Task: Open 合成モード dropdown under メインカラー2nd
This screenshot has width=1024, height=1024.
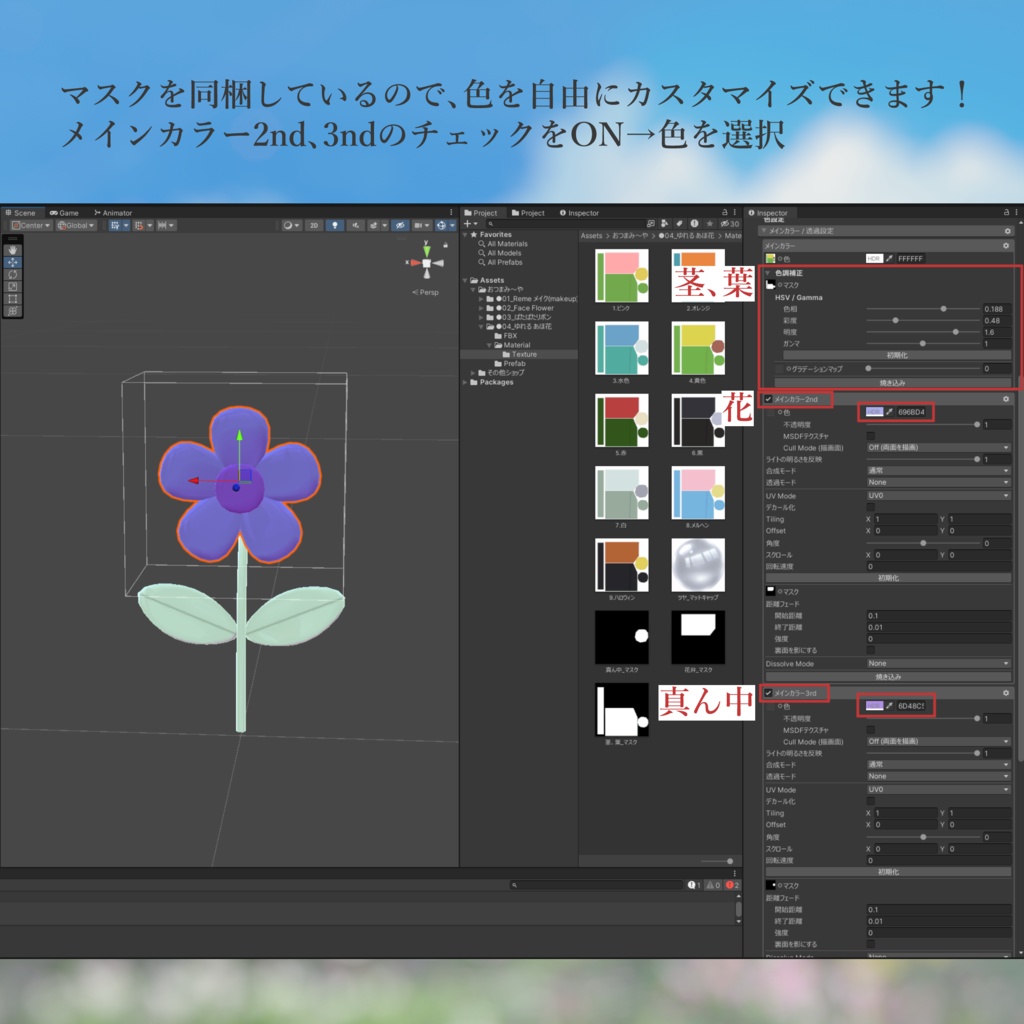Action: click(x=938, y=470)
